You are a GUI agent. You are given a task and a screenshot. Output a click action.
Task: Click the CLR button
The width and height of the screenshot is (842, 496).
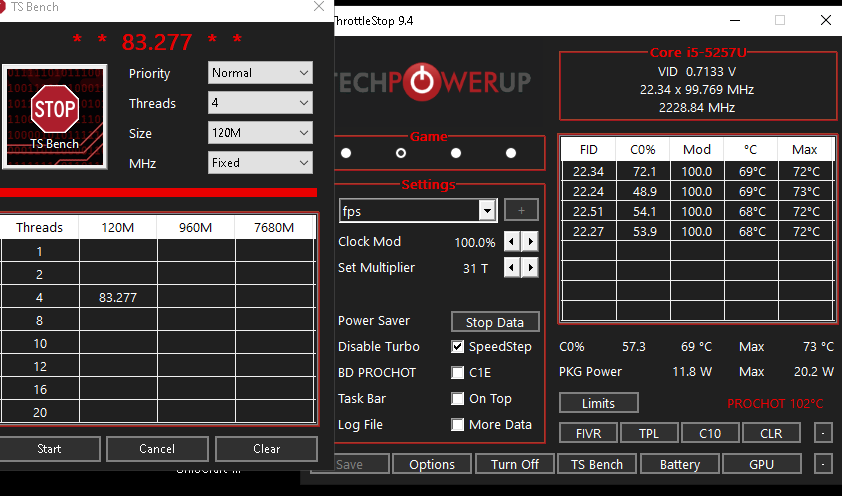pos(771,433)
